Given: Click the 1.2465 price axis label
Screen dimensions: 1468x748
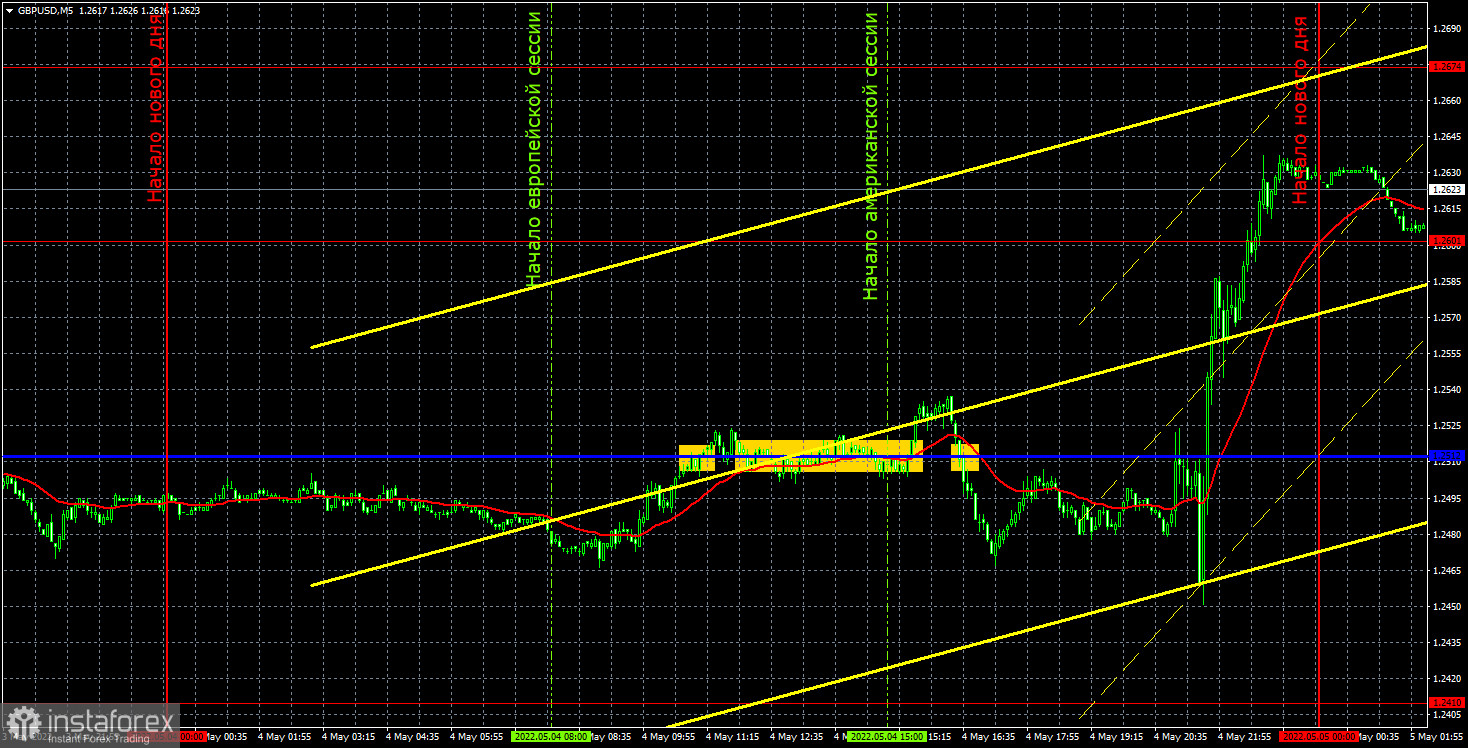Looking at the screenshot, I should [x=1448, y=570].
